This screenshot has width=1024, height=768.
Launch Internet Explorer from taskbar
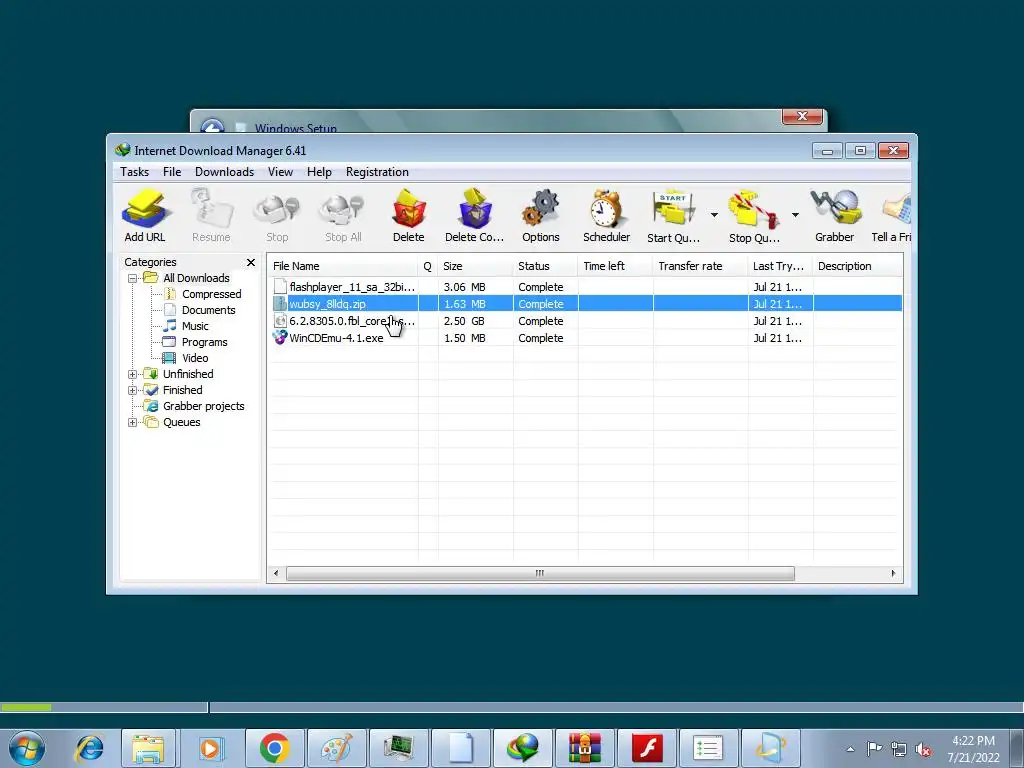click(x=89, y=748)
